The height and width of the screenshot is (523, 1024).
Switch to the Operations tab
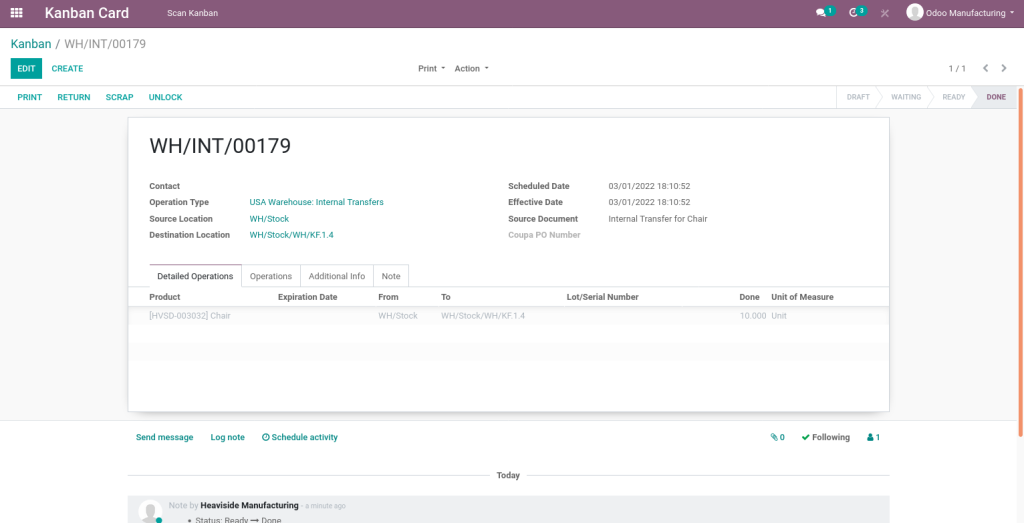point(271,276)
